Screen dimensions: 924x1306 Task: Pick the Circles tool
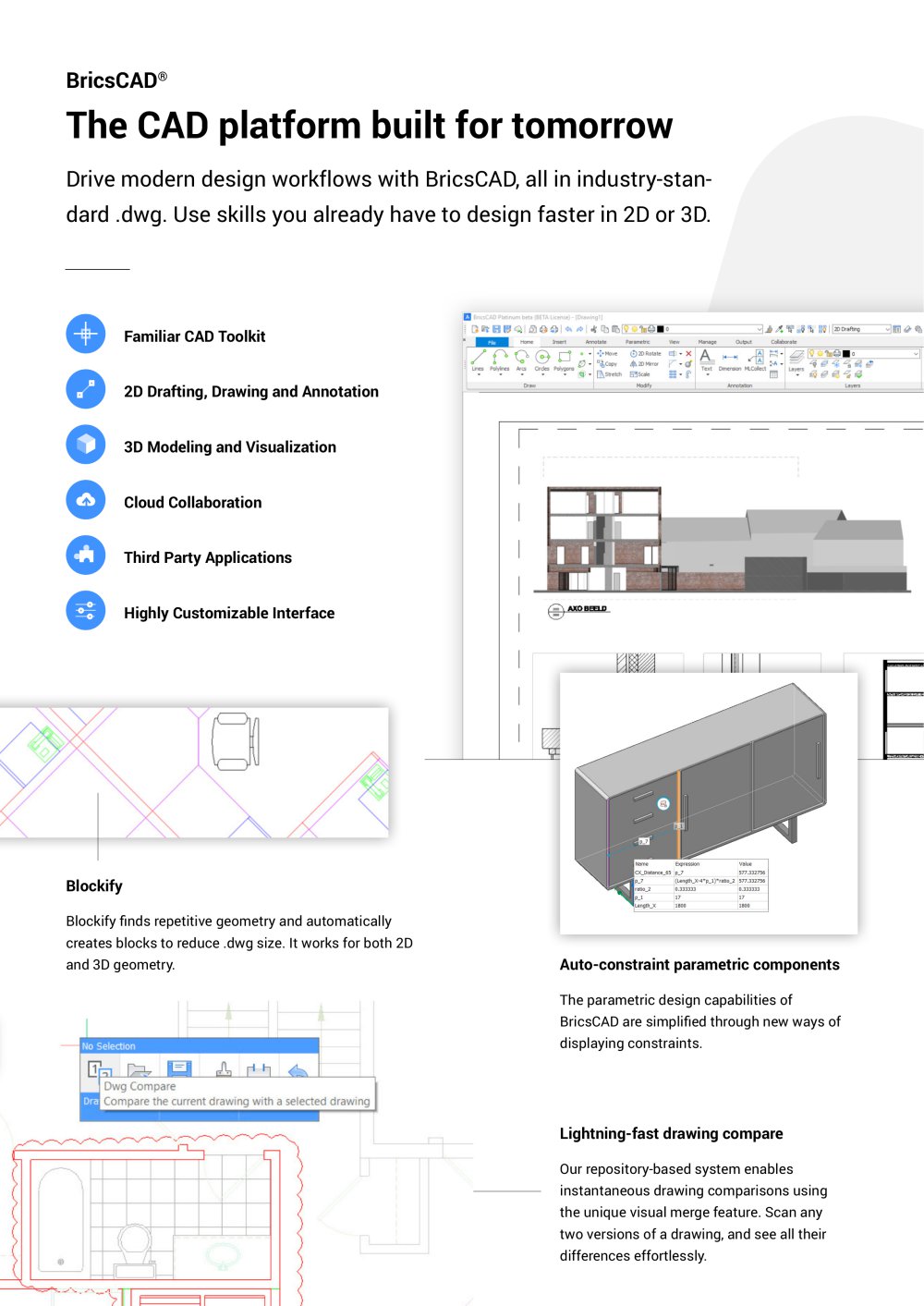click(541, 362)
